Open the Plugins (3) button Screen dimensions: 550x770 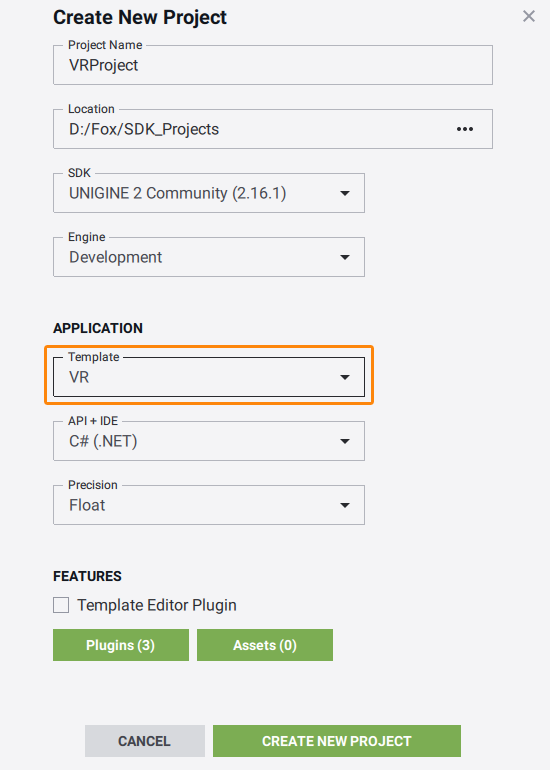121,645
